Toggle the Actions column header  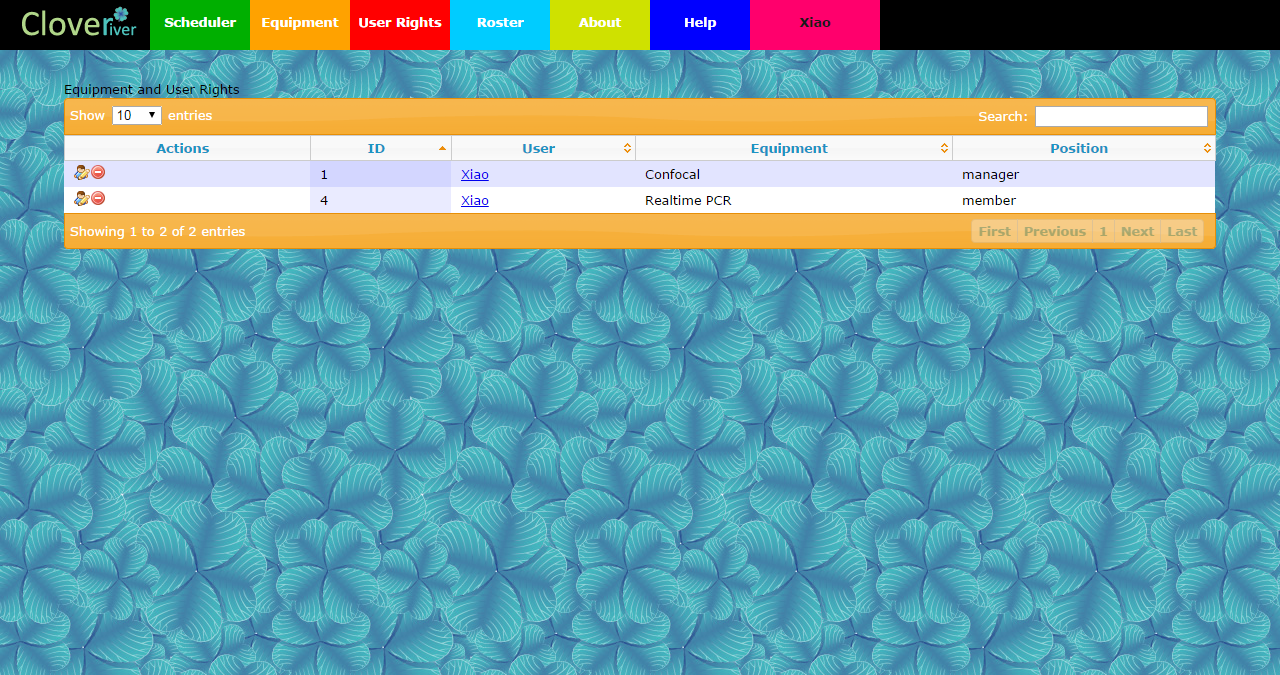click(x=183, y=147)
